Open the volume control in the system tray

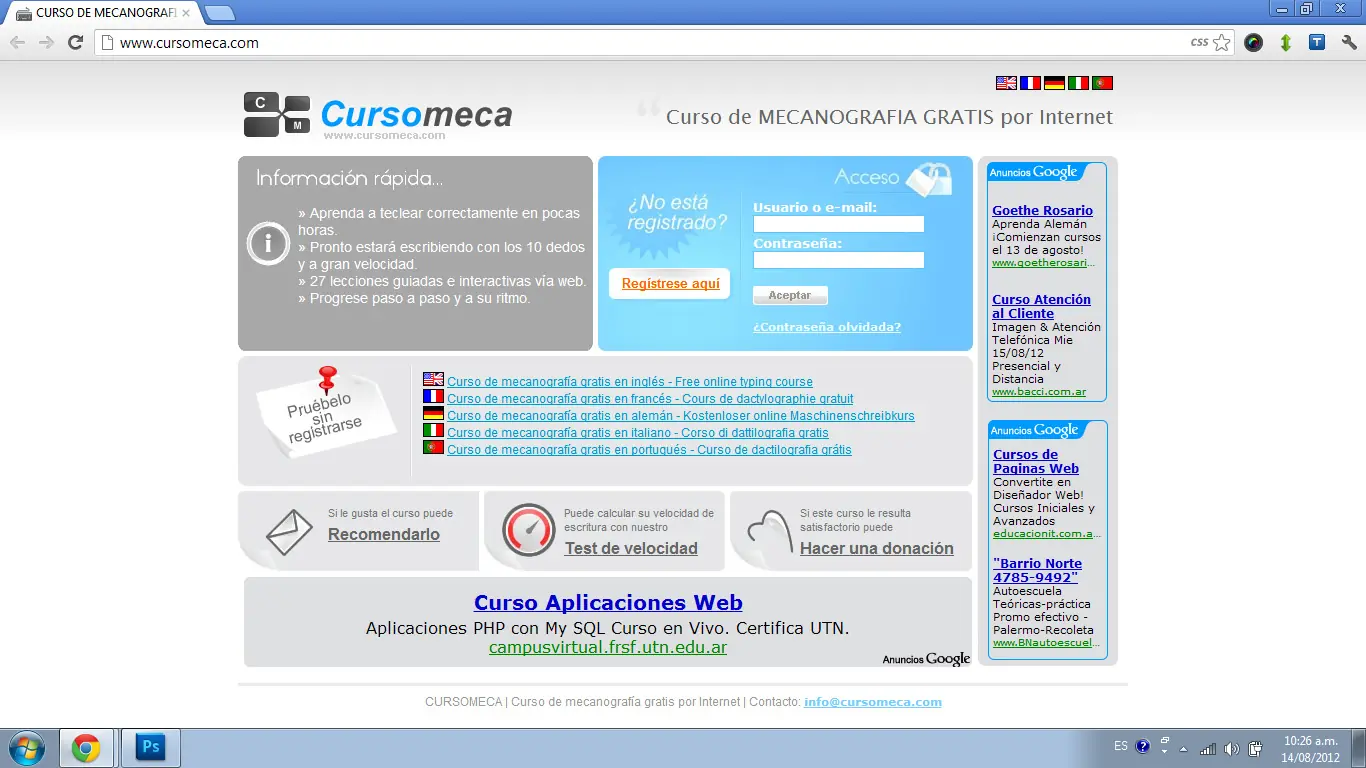1231,748
